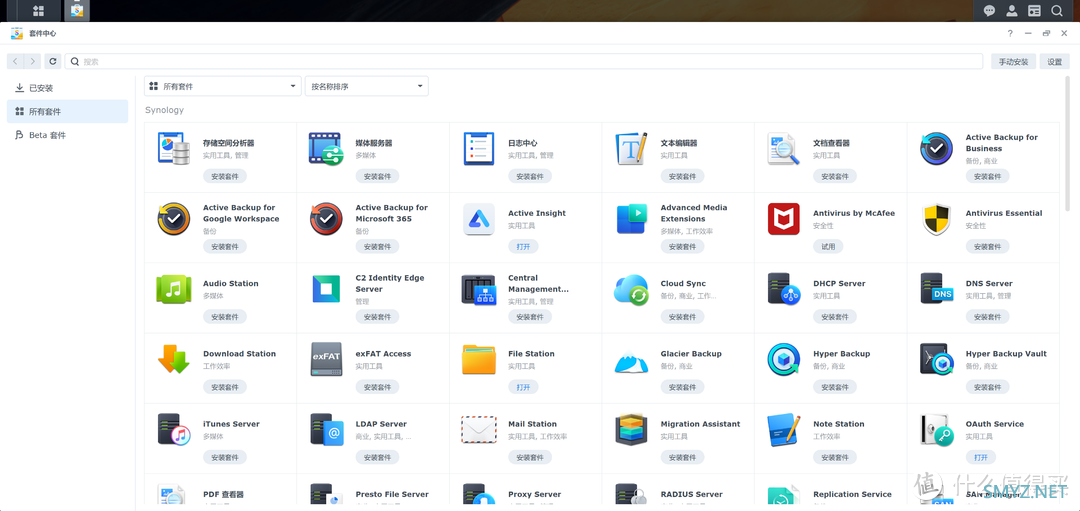Open the widgets panel icon

(1034, 10)
